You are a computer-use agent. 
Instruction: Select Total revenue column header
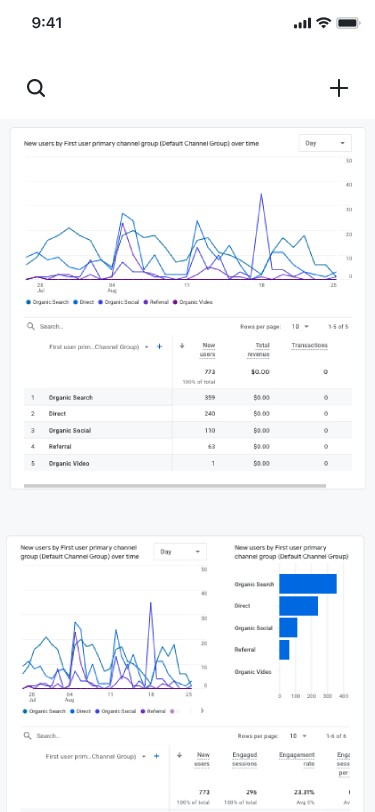coord(262,350)
